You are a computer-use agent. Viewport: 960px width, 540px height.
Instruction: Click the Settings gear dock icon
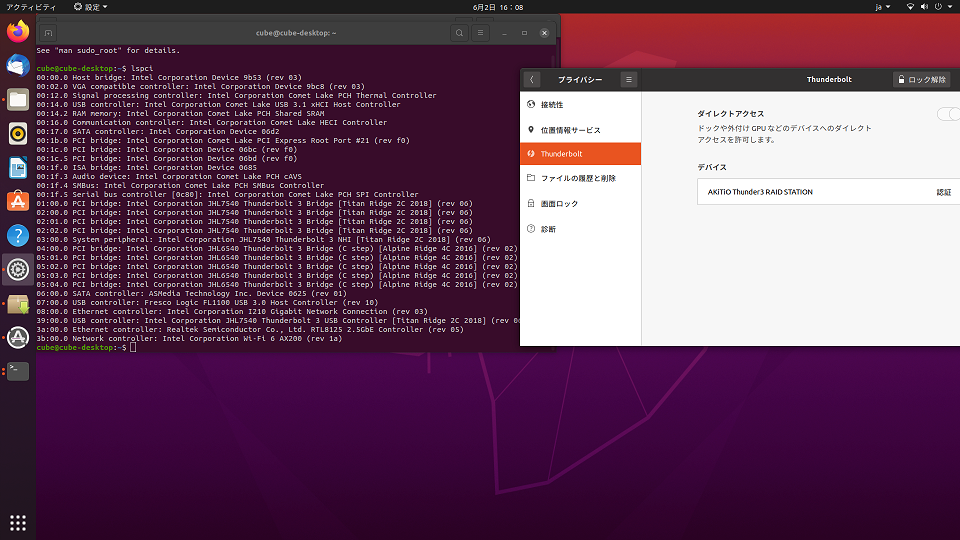tap(18, 269)
